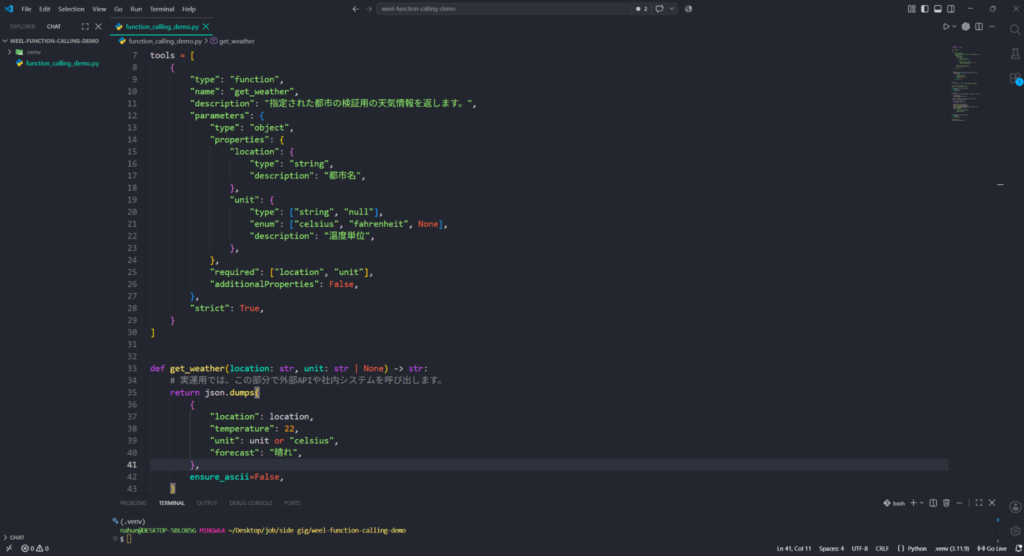
Task: Open the Terminal menu
Action: click(162, 9)
